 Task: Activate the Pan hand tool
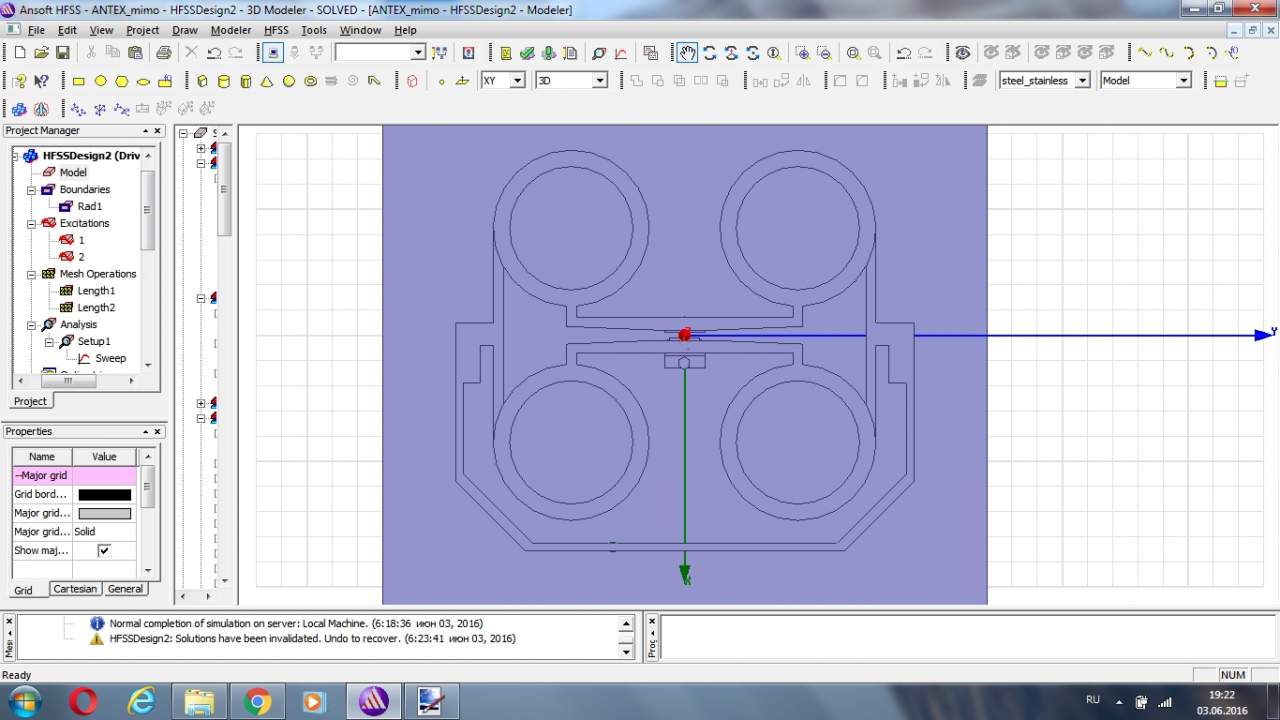687,53
